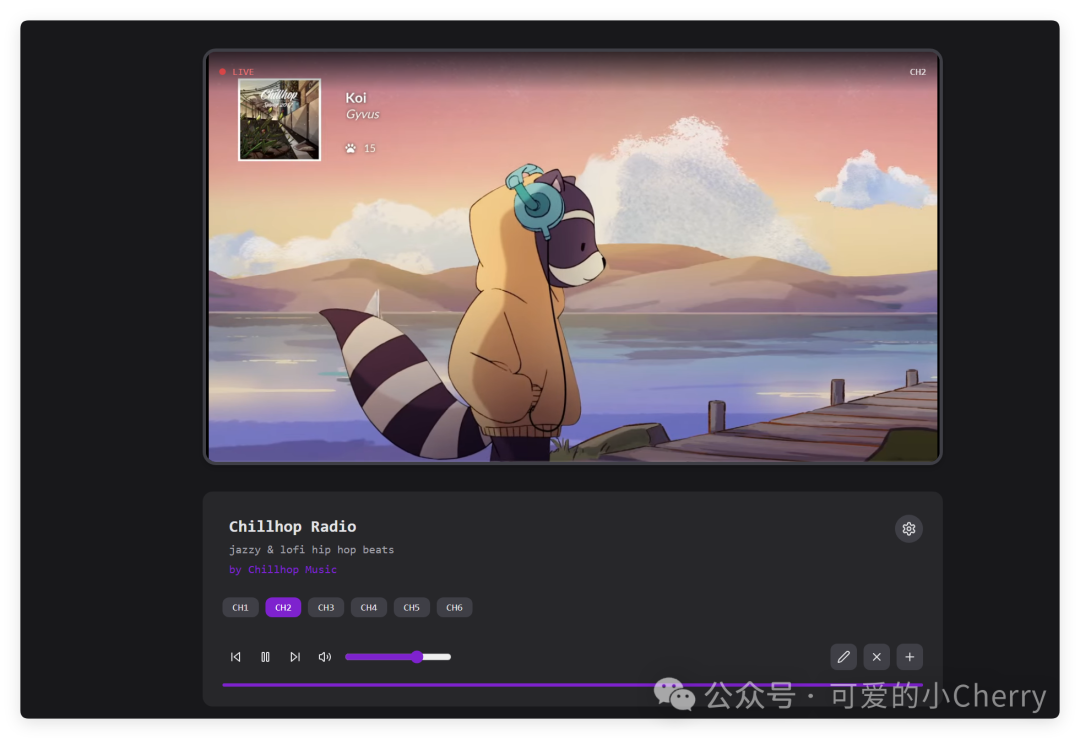
Task: Click the CH2 label on video
Action: tap(917, 72)
